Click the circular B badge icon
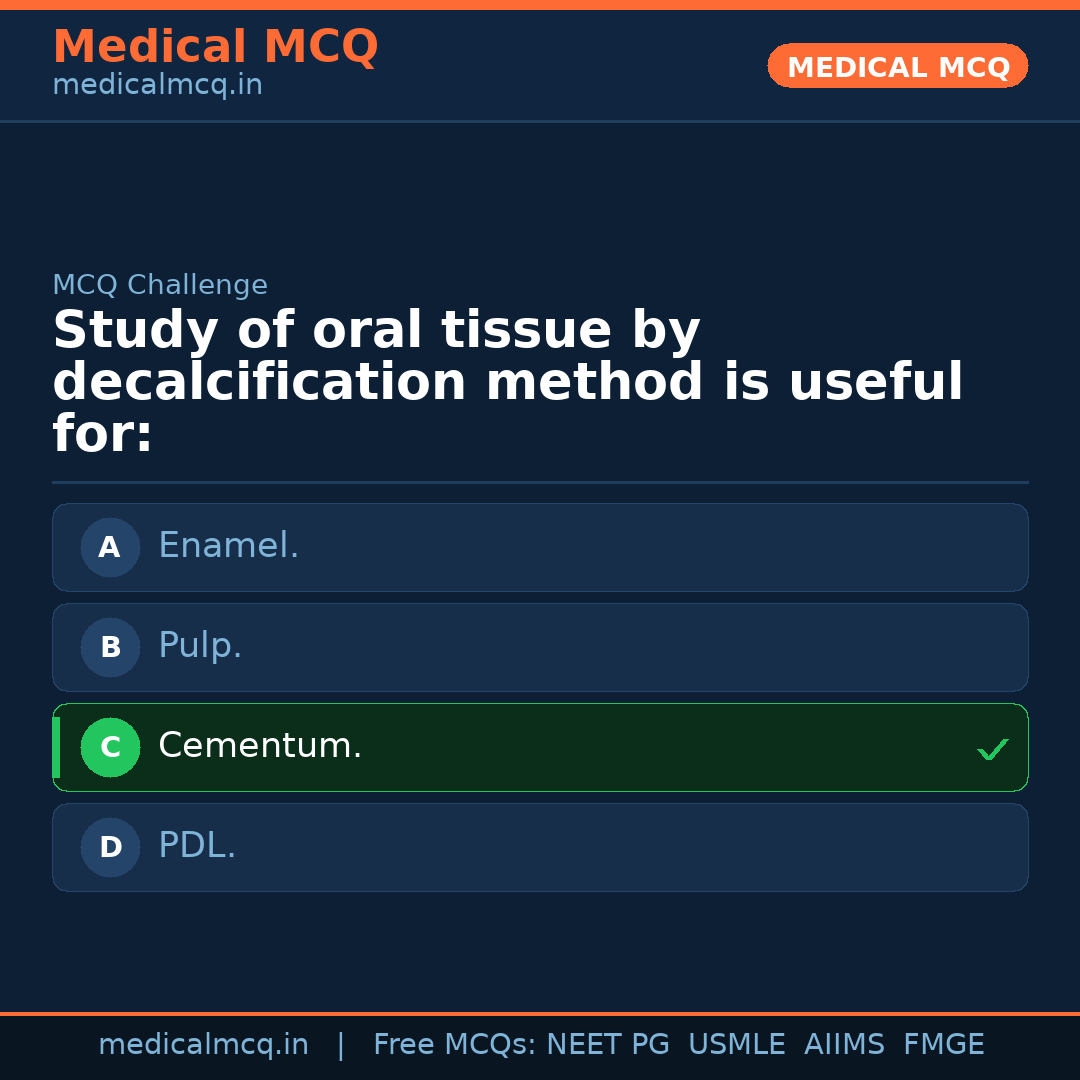Image resolution: width=1080 pixels, height=1080 pixels. pos(110,647)
